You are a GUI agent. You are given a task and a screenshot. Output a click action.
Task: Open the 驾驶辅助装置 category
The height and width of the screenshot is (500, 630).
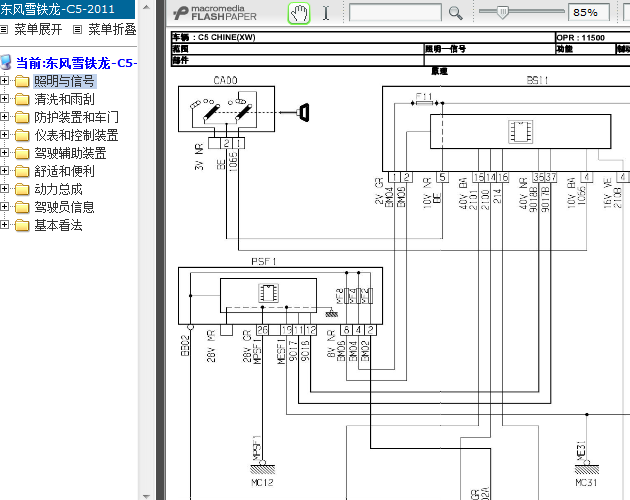pyautogui.click(x=70, y=154)
